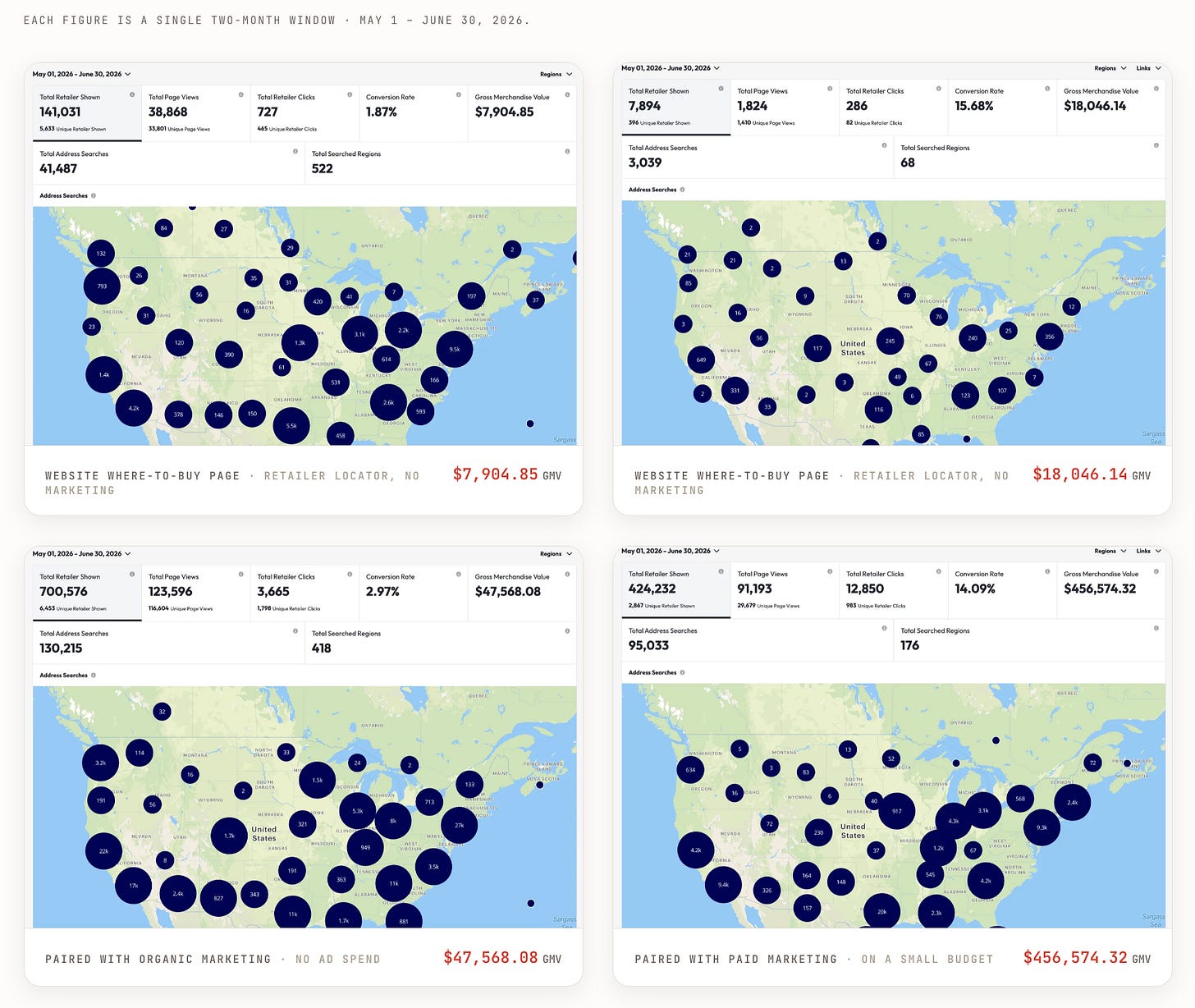1195x1008 pixels.
Task: Select the Total Retailer Shown 424,232 card
Action: pos(676,590)
